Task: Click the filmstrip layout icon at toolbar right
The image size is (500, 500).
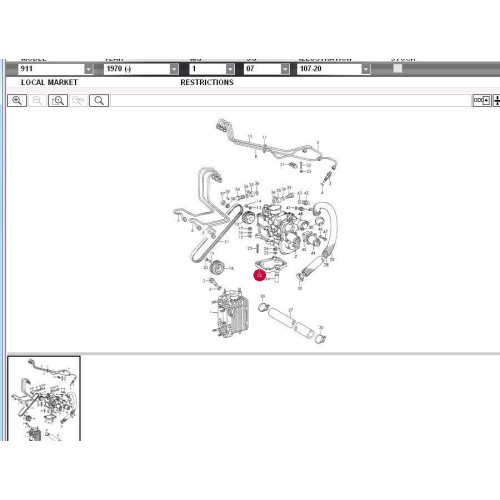Action: coord(482,100)
